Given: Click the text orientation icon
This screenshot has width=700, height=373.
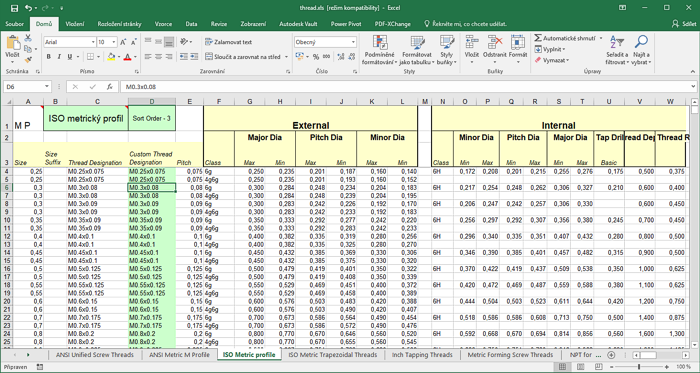Looking at the screenshot, I should (184, 42).
